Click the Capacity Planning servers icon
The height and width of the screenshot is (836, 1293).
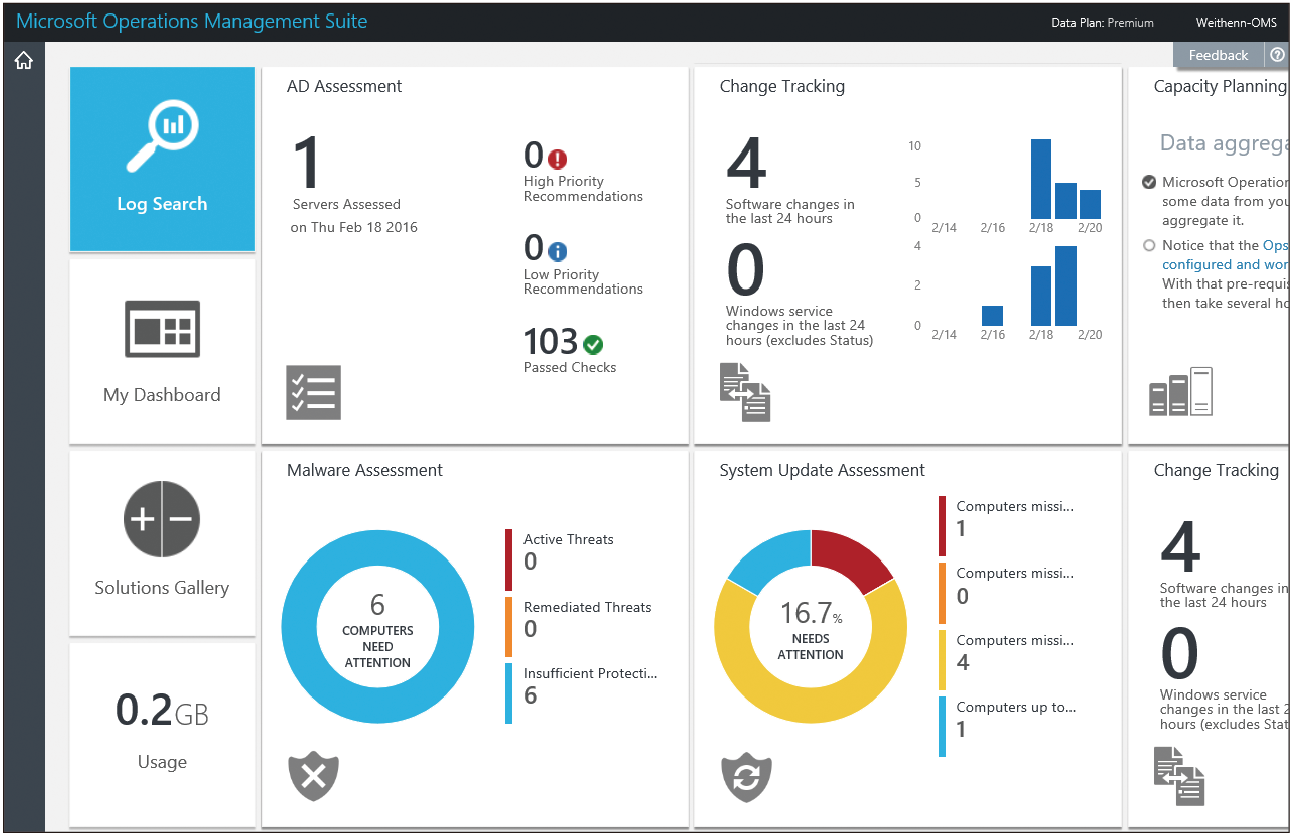[1181, 391]
